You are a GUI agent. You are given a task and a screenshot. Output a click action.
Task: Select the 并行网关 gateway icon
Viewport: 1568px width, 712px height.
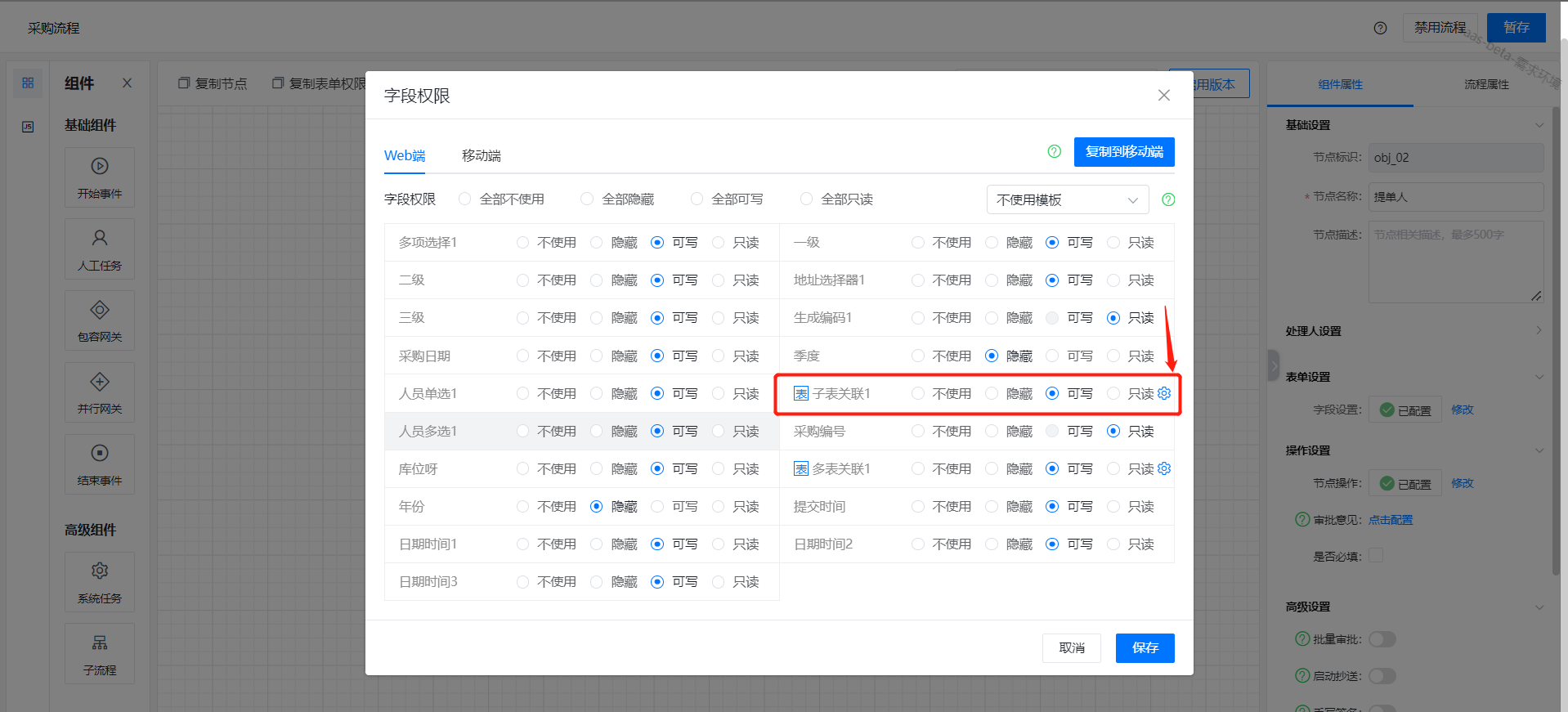click(x=100, y=382)
